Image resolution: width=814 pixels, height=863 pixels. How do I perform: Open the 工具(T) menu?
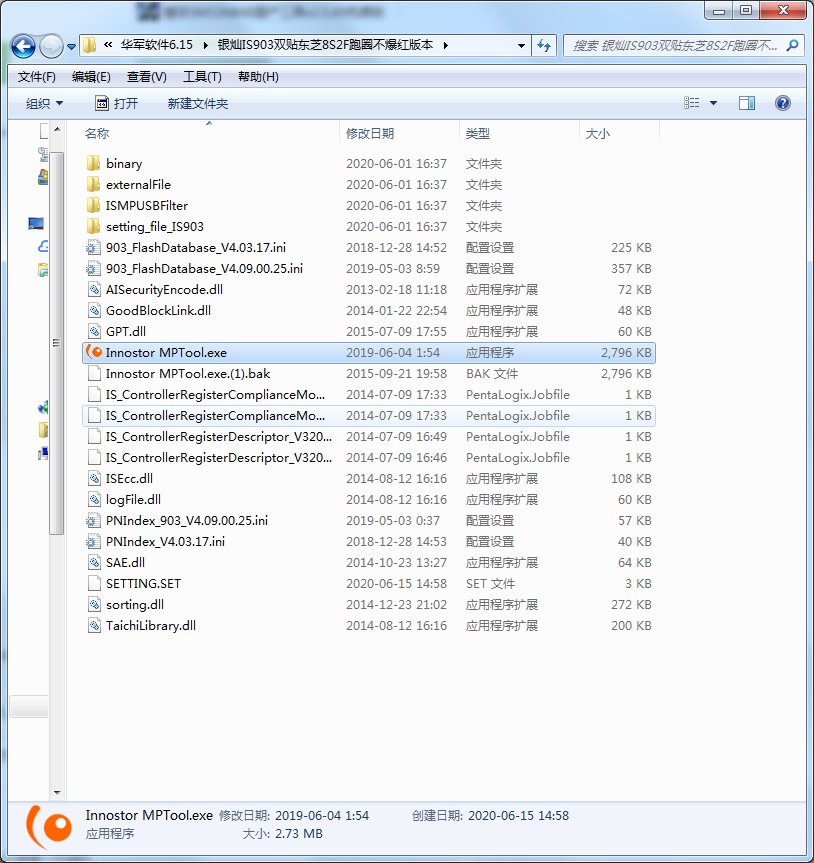(202, 77)
